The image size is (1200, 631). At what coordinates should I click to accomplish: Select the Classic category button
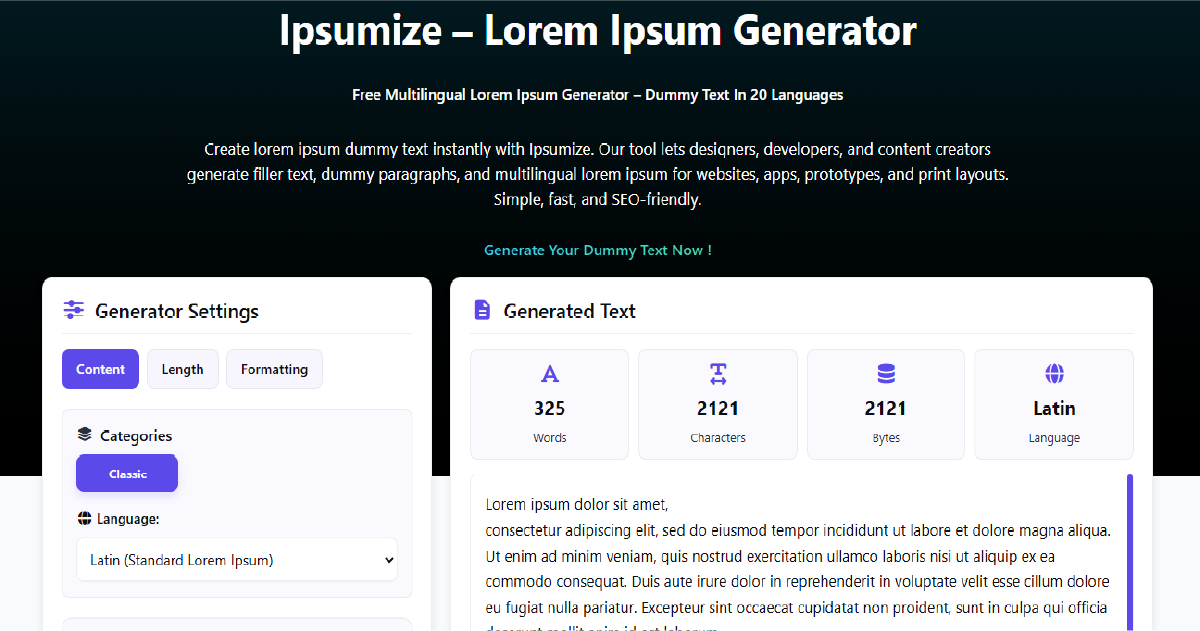tap(127, 472)
